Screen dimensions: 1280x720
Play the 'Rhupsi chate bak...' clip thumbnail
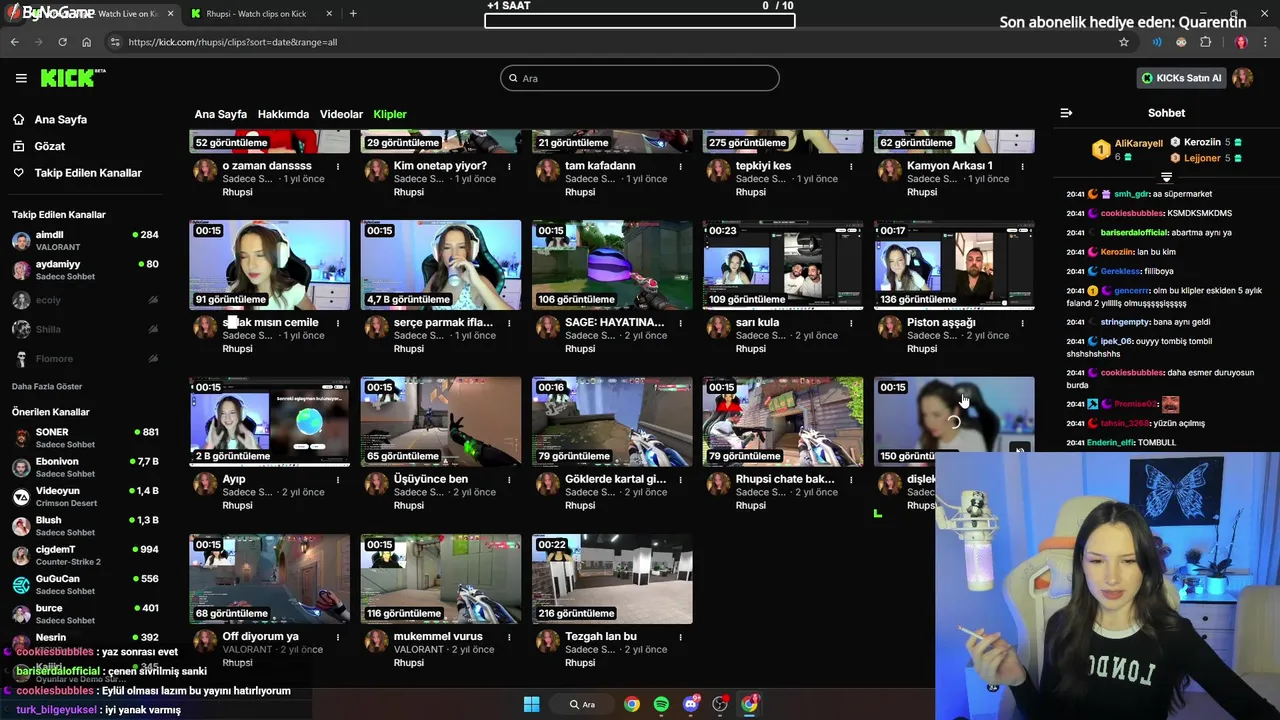point(783,422)
